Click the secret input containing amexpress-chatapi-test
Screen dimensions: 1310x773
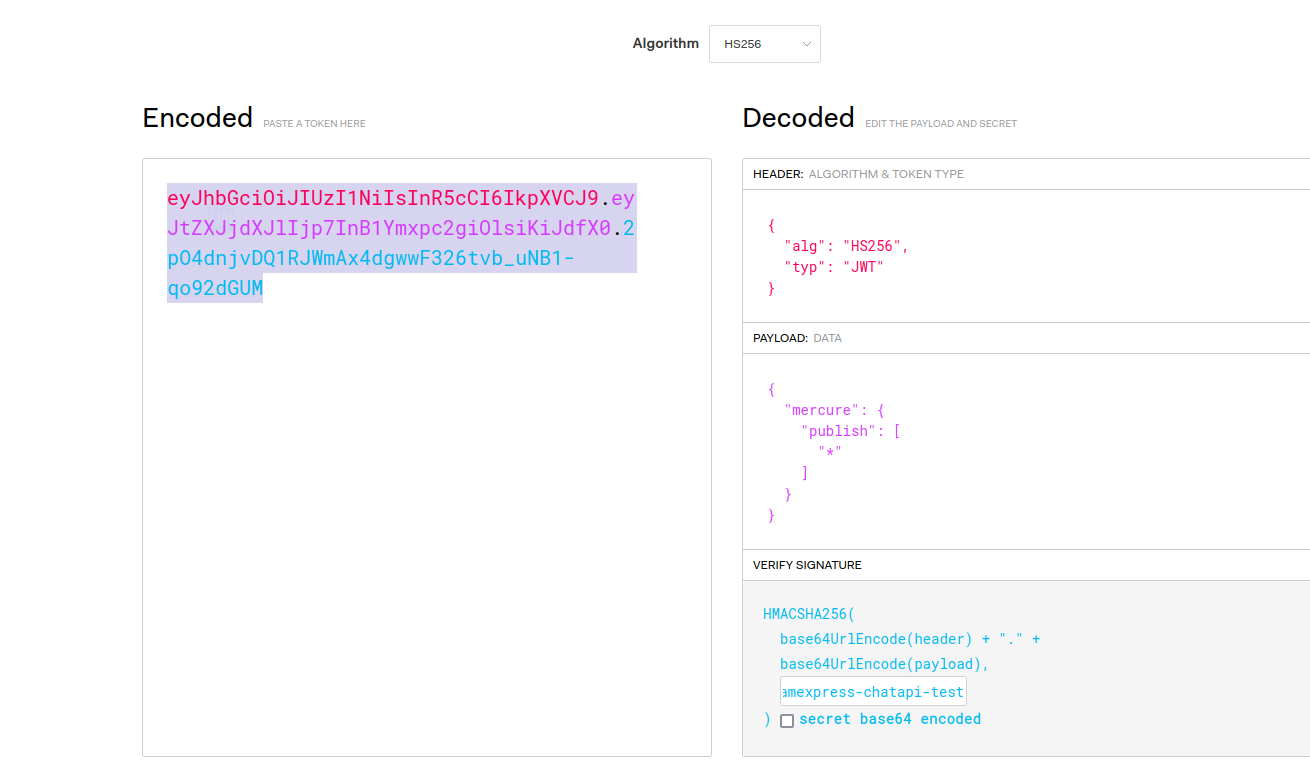point(872,690)
